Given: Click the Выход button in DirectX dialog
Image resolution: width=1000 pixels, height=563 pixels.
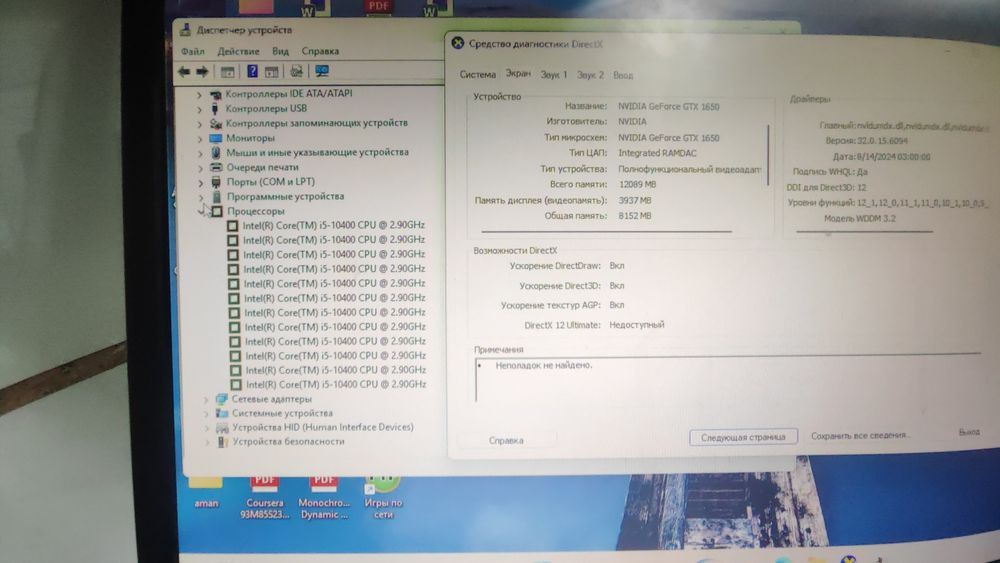Looking at the screenshot, I should click(x=969, y=432).
